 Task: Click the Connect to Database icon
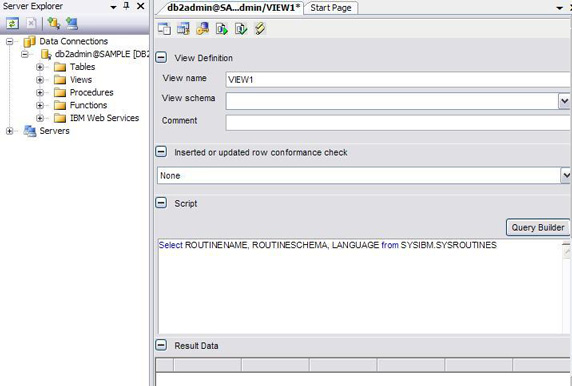pos(54,24)
